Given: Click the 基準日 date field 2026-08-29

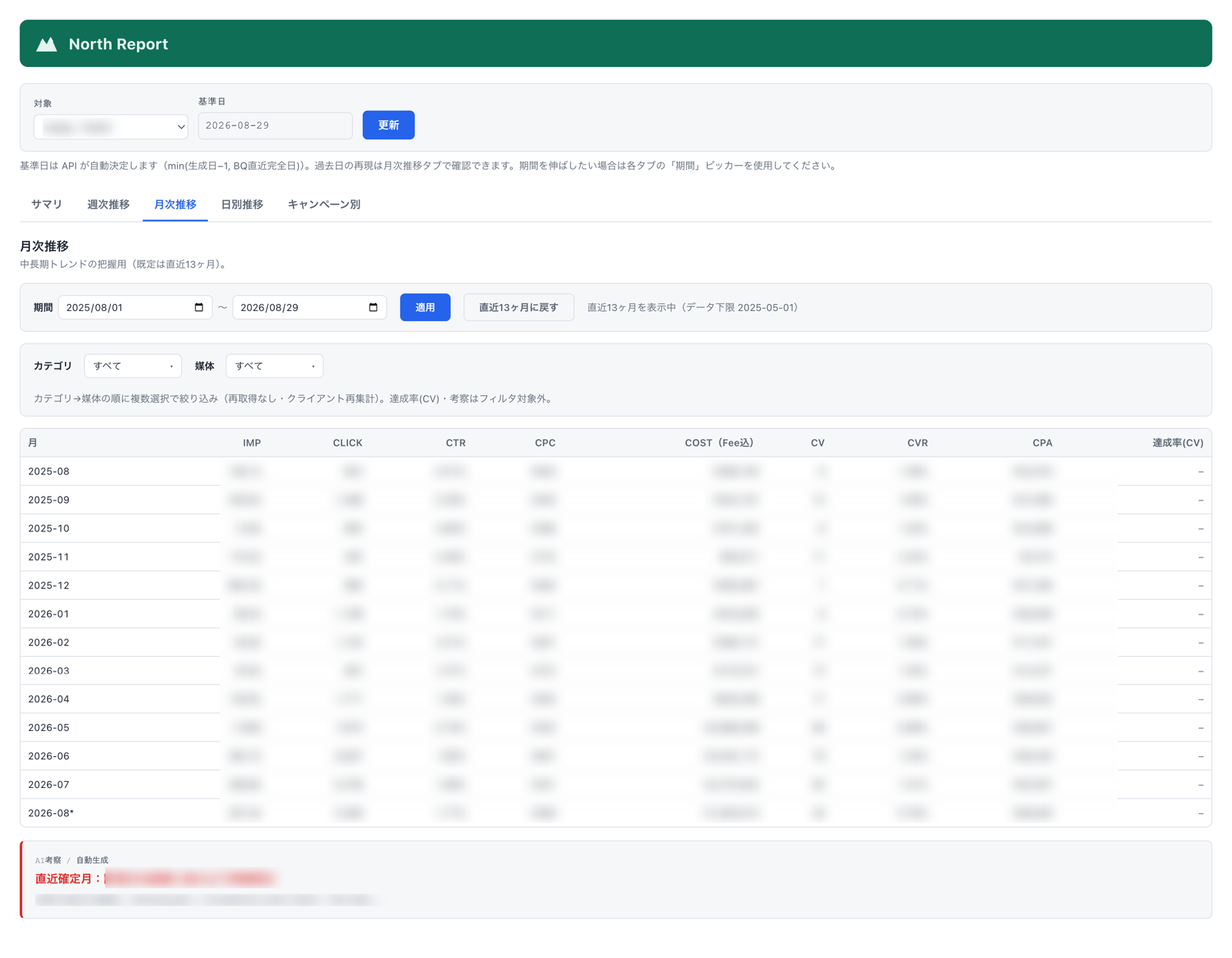Looking at the screenshot, I should tap(276, 126).
